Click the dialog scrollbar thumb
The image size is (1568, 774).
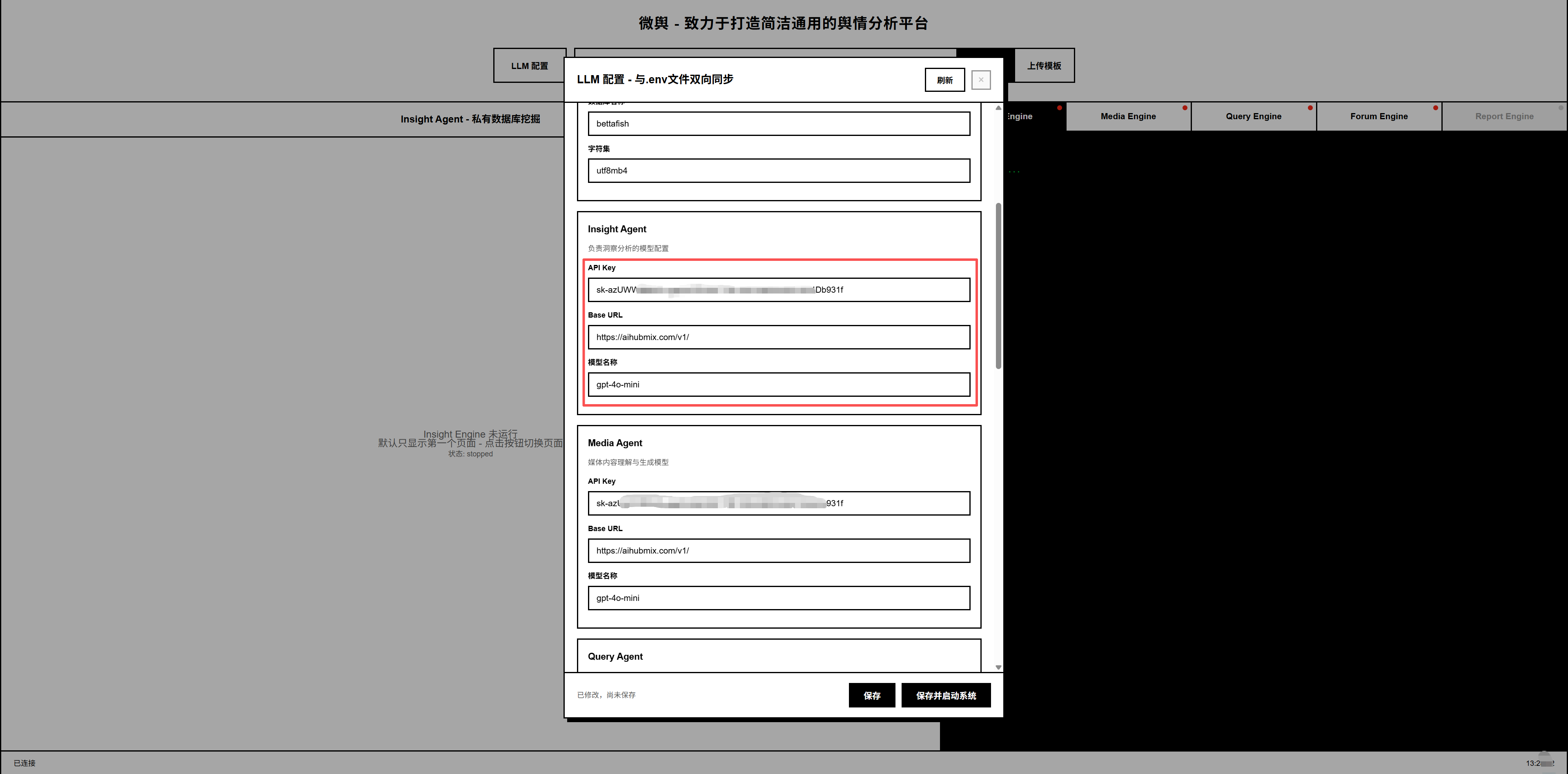[998, 286]
